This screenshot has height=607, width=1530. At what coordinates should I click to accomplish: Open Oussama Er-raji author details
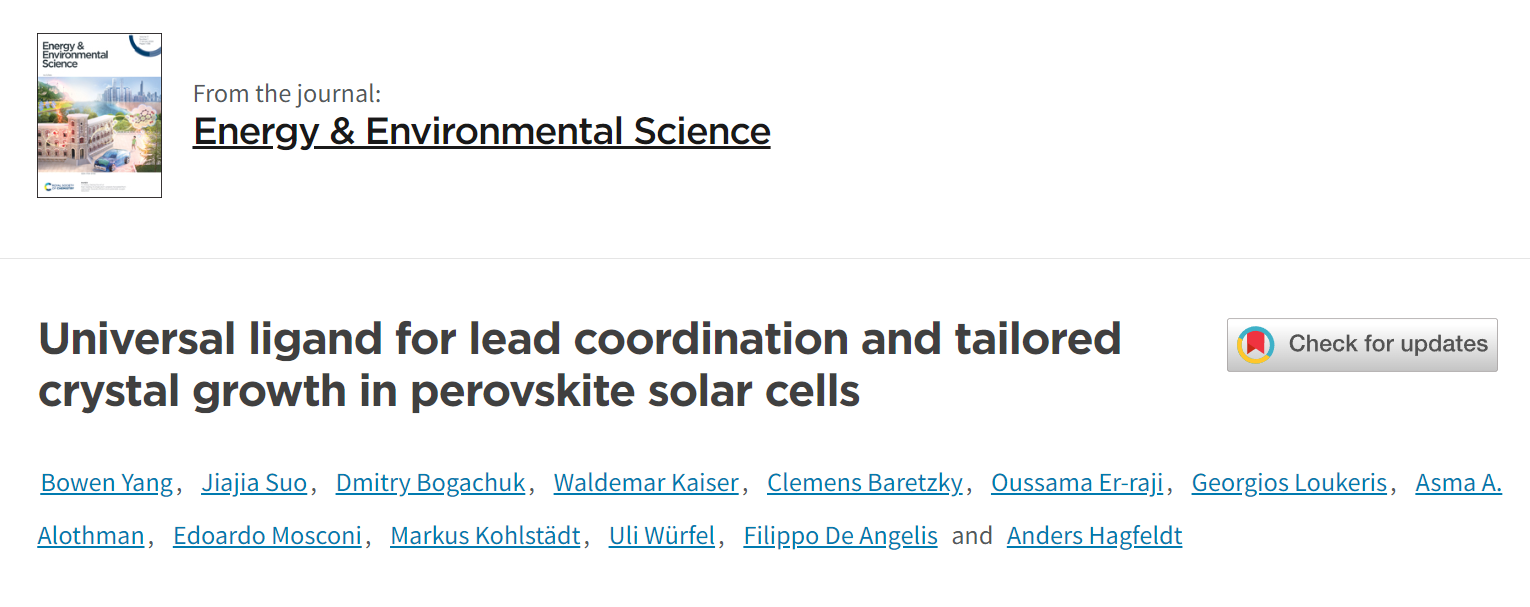click(x=1077, y=483)
